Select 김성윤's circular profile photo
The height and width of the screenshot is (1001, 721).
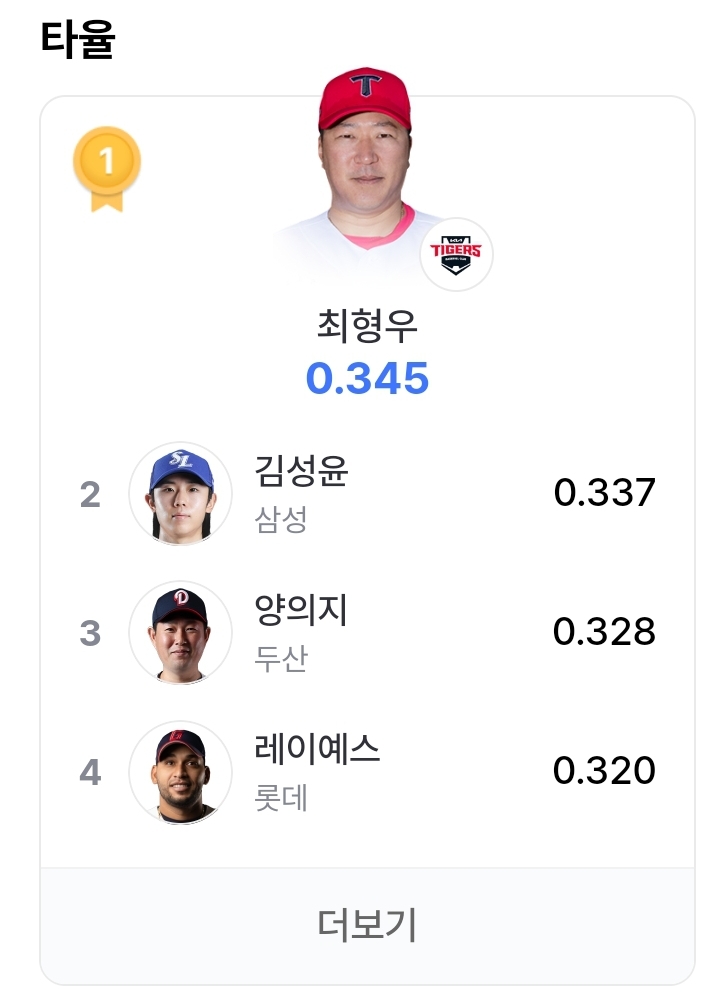pyautogui.click(x=180, y=493)
